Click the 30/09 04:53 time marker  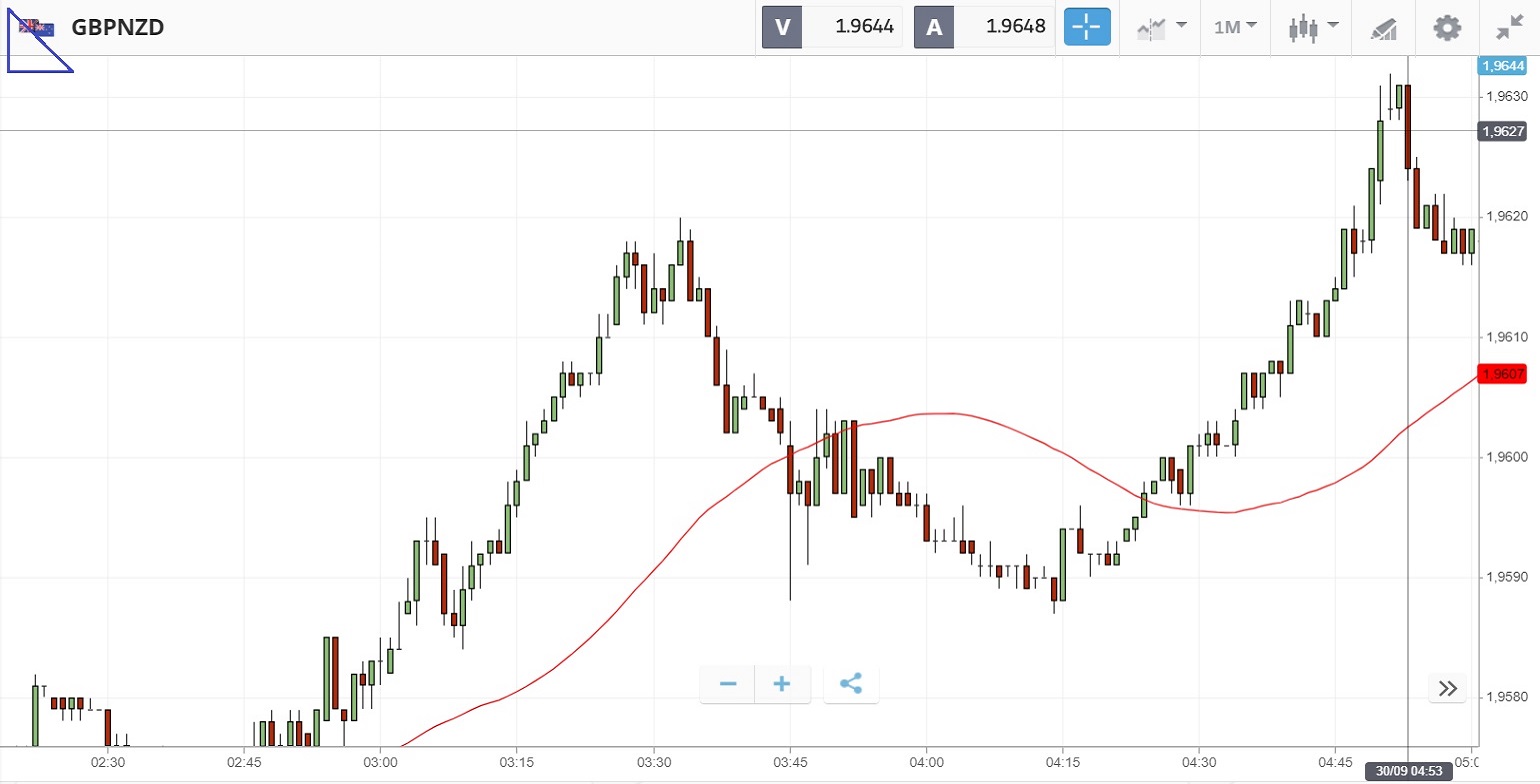coord(1407,771)
